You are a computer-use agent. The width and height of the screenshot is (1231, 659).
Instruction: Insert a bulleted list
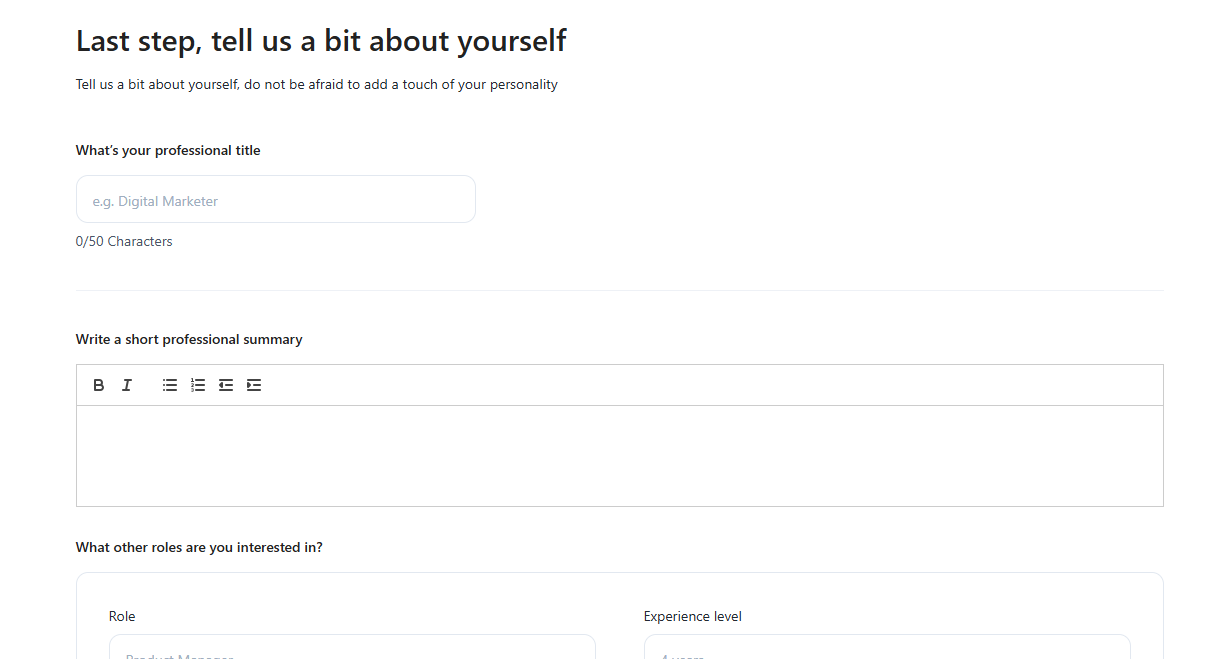(170, 385)
